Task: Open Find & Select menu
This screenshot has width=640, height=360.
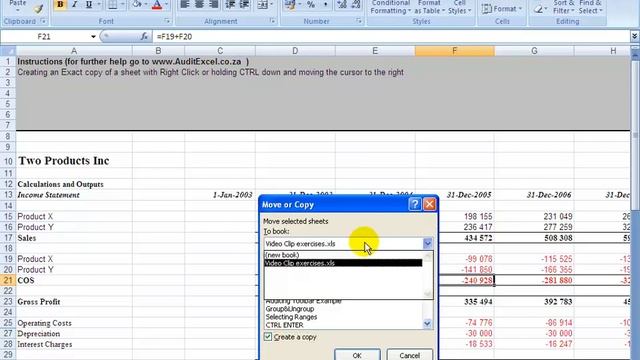Action: click(x=590, y=7)
